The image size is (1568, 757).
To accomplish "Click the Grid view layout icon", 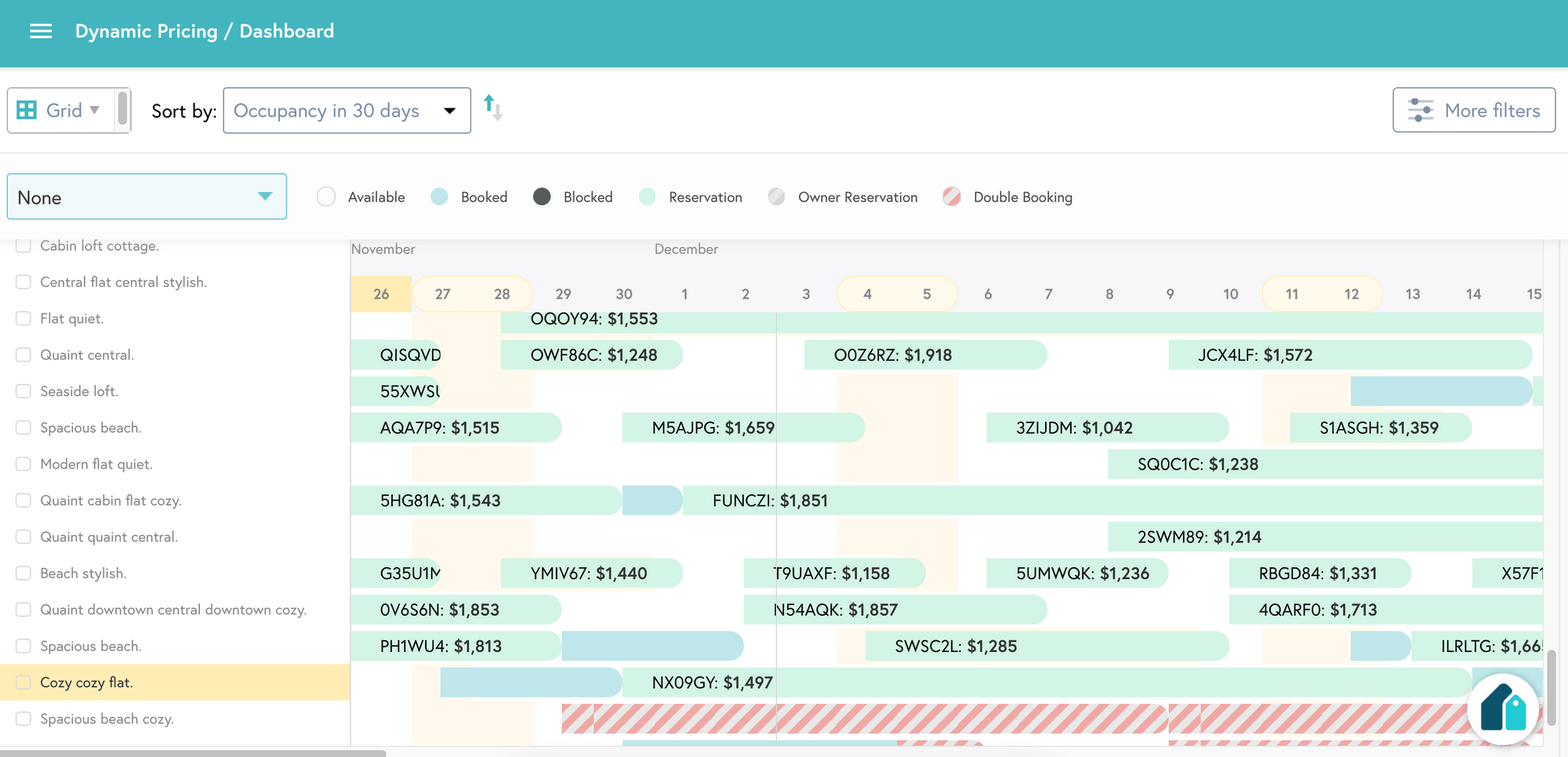I will (27, 110).
